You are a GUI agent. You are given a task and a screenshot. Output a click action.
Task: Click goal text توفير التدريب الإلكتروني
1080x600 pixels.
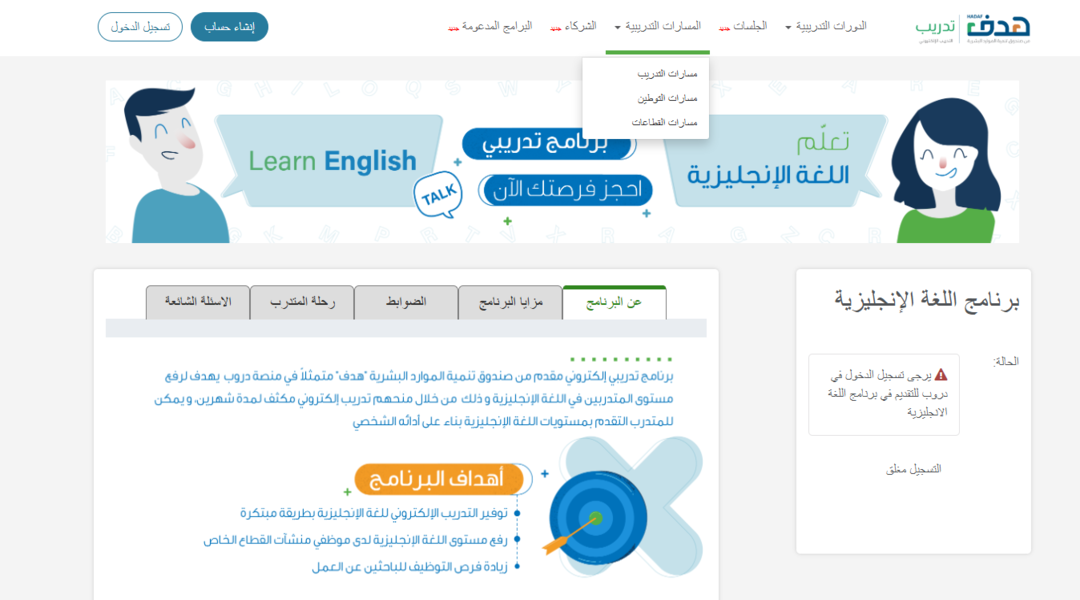tap(373, 513)
